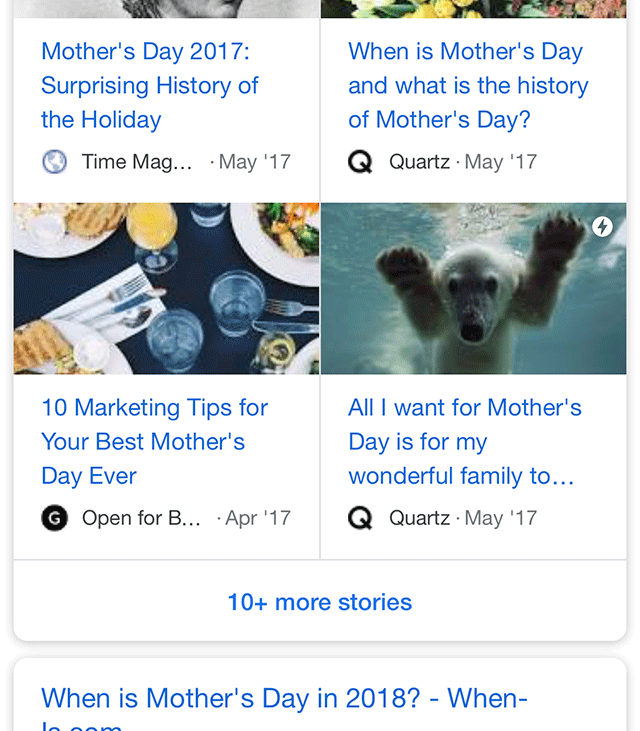Tap the "Time Mag…" source label

pyautogui.click(x=137, y=161)
